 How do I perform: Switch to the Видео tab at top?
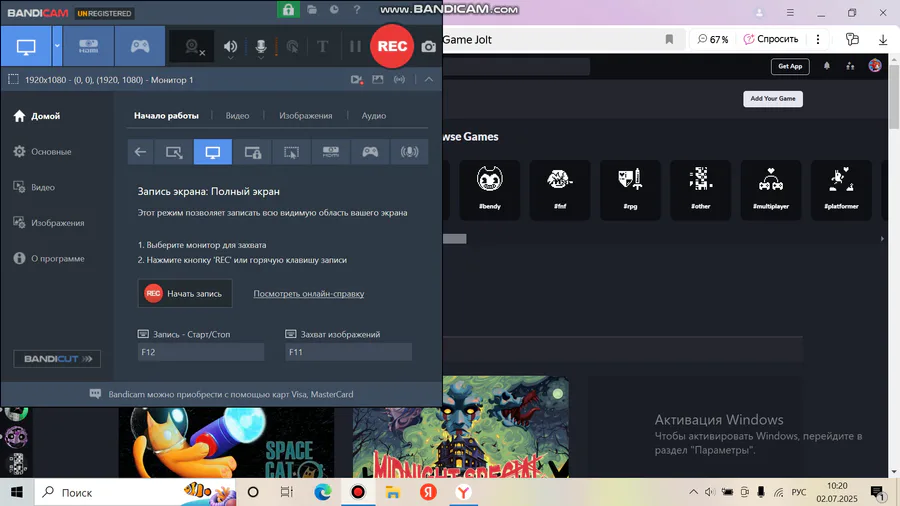coord(237,115)
